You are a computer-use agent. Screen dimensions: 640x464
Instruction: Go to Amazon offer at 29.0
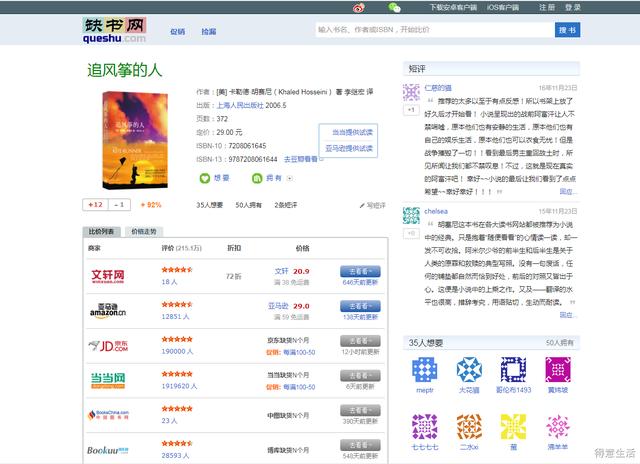click(360, 306)
